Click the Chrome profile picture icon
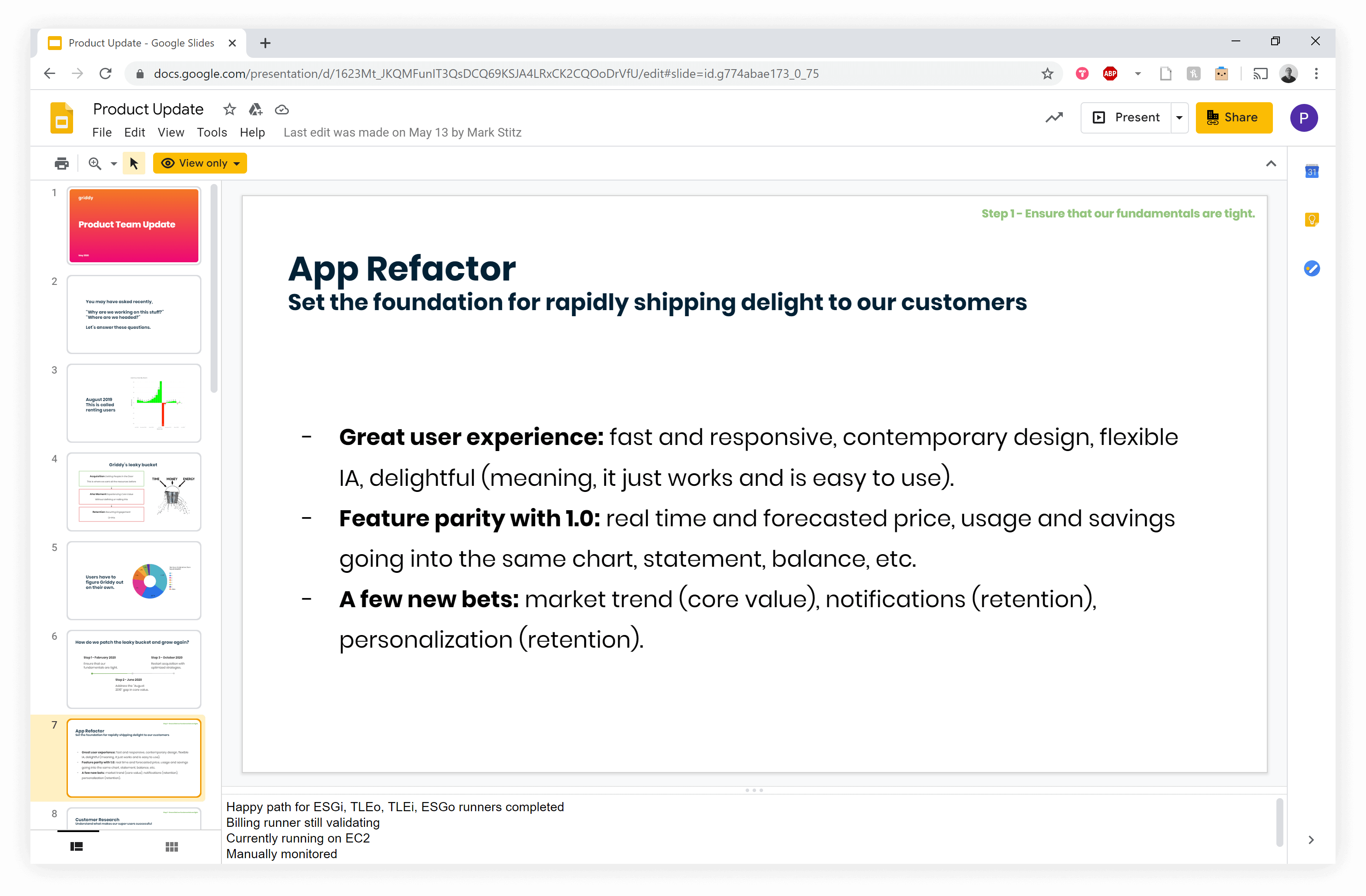 pos(1289,74)
